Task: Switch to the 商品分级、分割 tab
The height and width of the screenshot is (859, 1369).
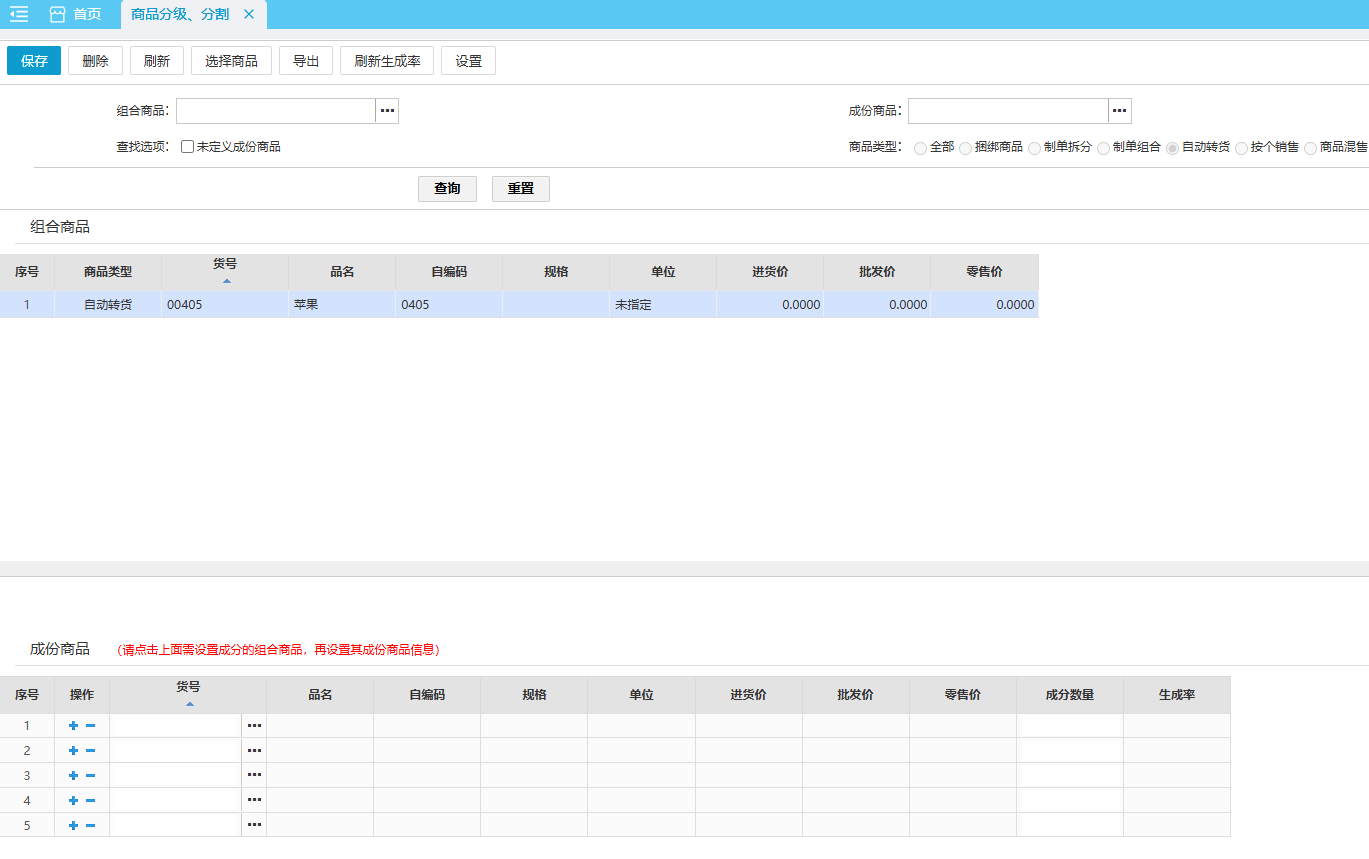Action: (x=180, y=14)
